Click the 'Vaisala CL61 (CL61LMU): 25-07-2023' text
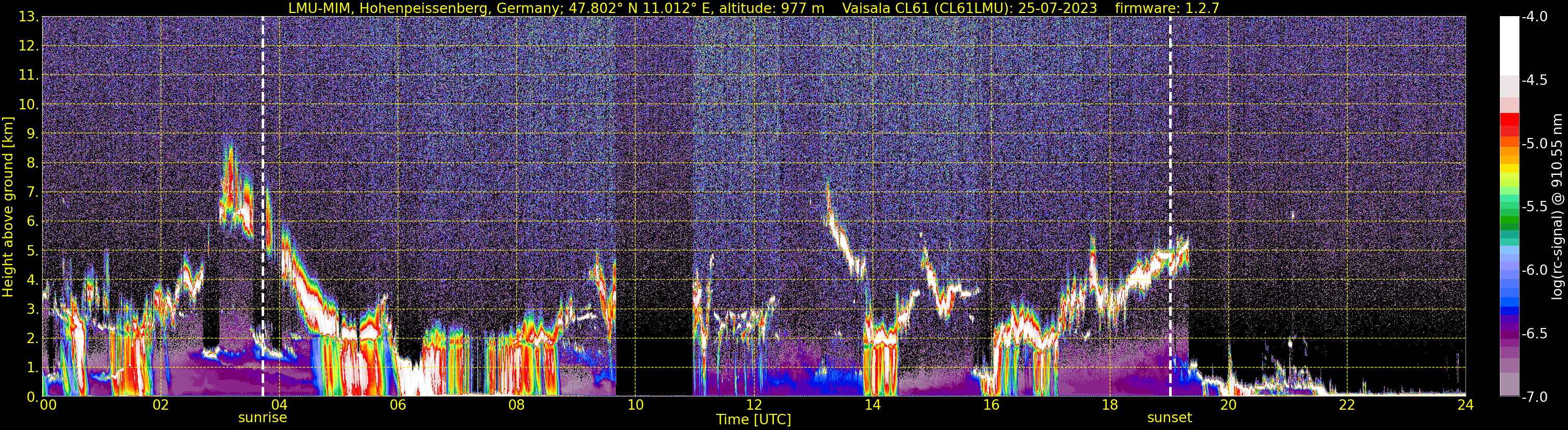1568x430 pixels. (969, 8)
